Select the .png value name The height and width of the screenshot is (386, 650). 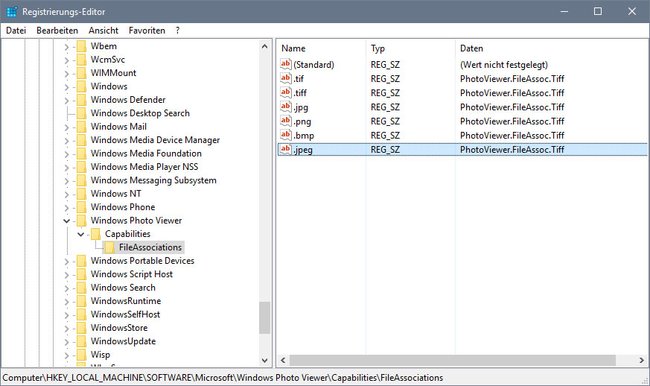click(302, 121)
